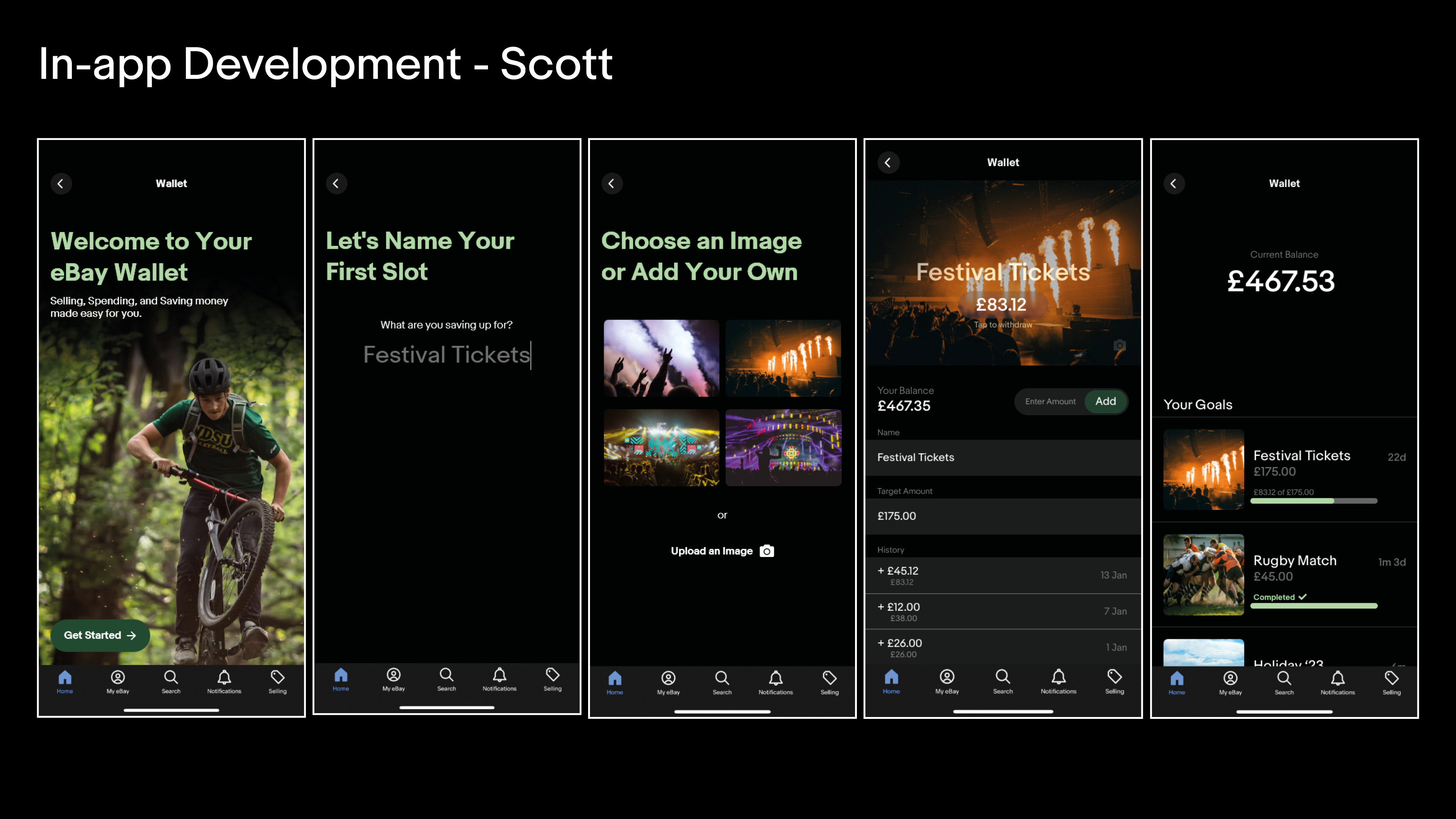Viewport: 1456px width, 819px height.
Task: Open the Rugby Match goal thumbnail
Action: pyautogui.click(x=1203, y=575)
